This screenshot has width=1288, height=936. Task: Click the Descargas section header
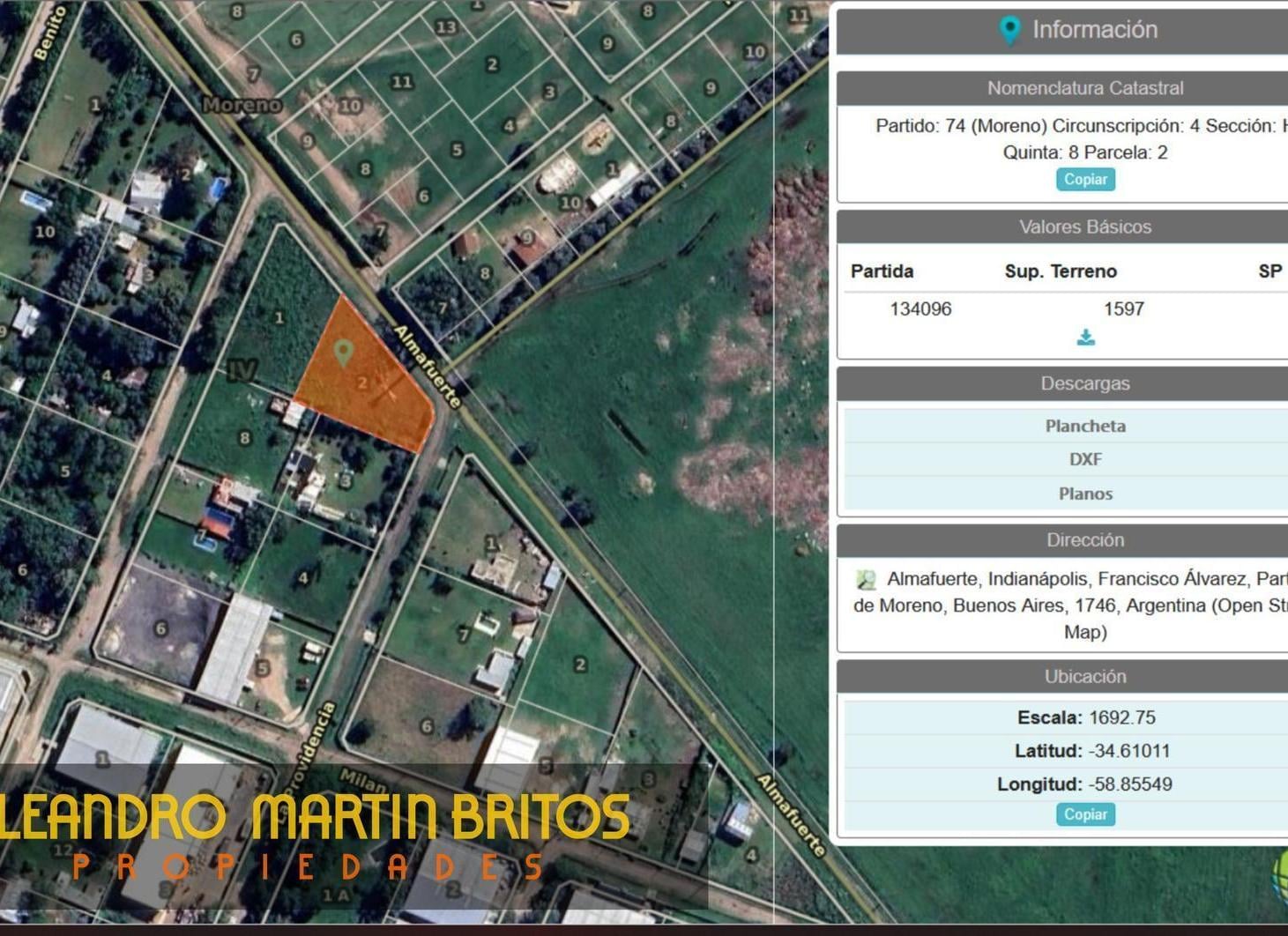click(x=1085, y=383)
